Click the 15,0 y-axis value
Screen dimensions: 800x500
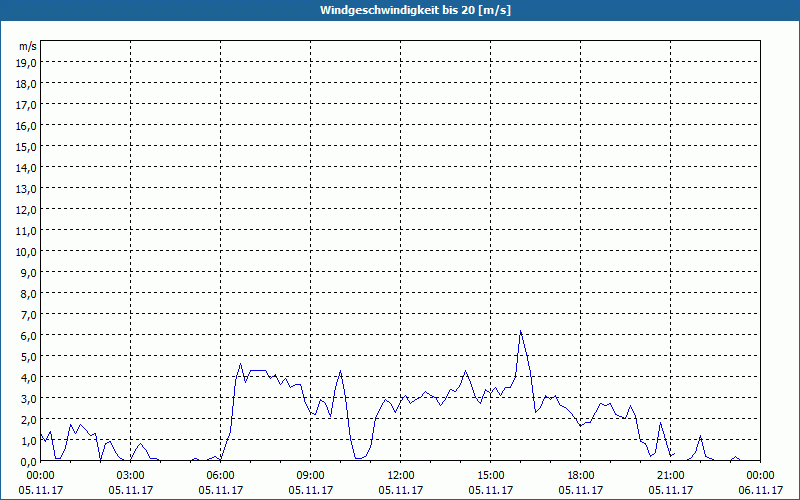point(27,147)
